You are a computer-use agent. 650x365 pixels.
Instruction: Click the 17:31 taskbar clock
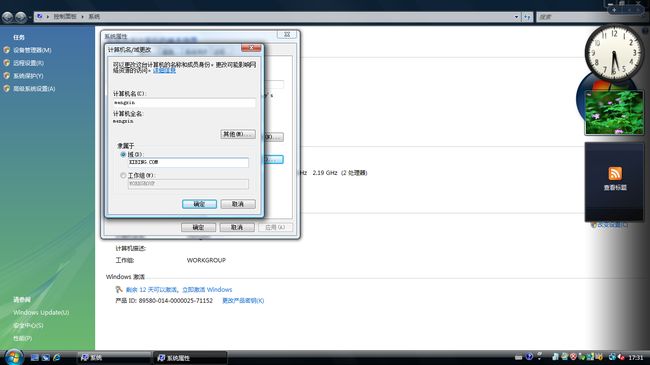[635, 358]
